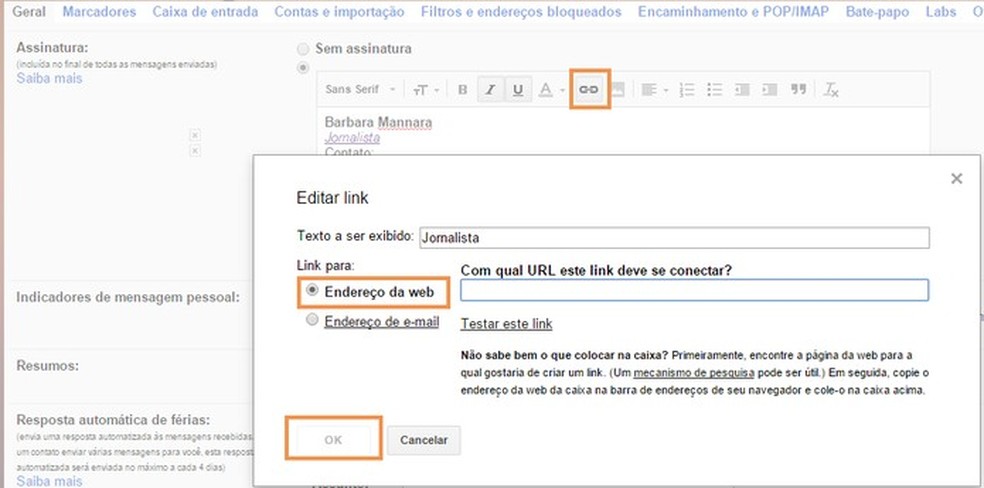Close the Editar link dialog
This screenshot has height=488, width=984.
pyautogui.click(x=956, y=179)
